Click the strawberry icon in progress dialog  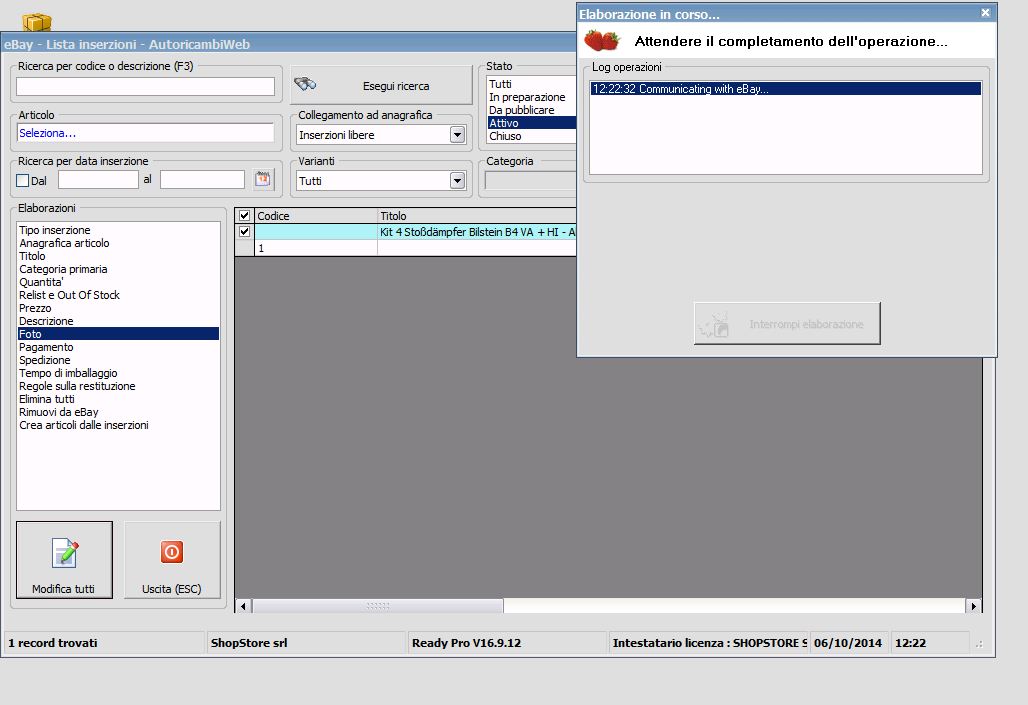pos(602,40)
